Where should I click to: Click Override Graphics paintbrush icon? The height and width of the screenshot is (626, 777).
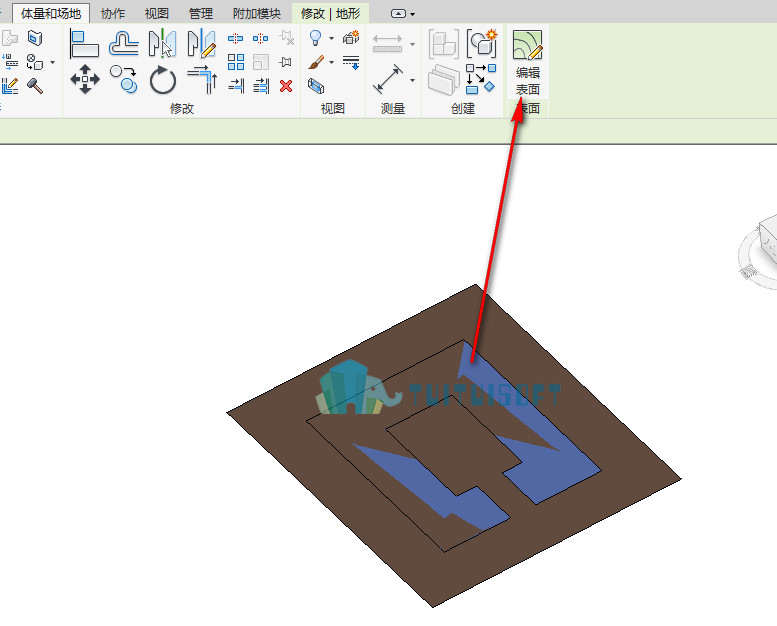pos(316,62)
